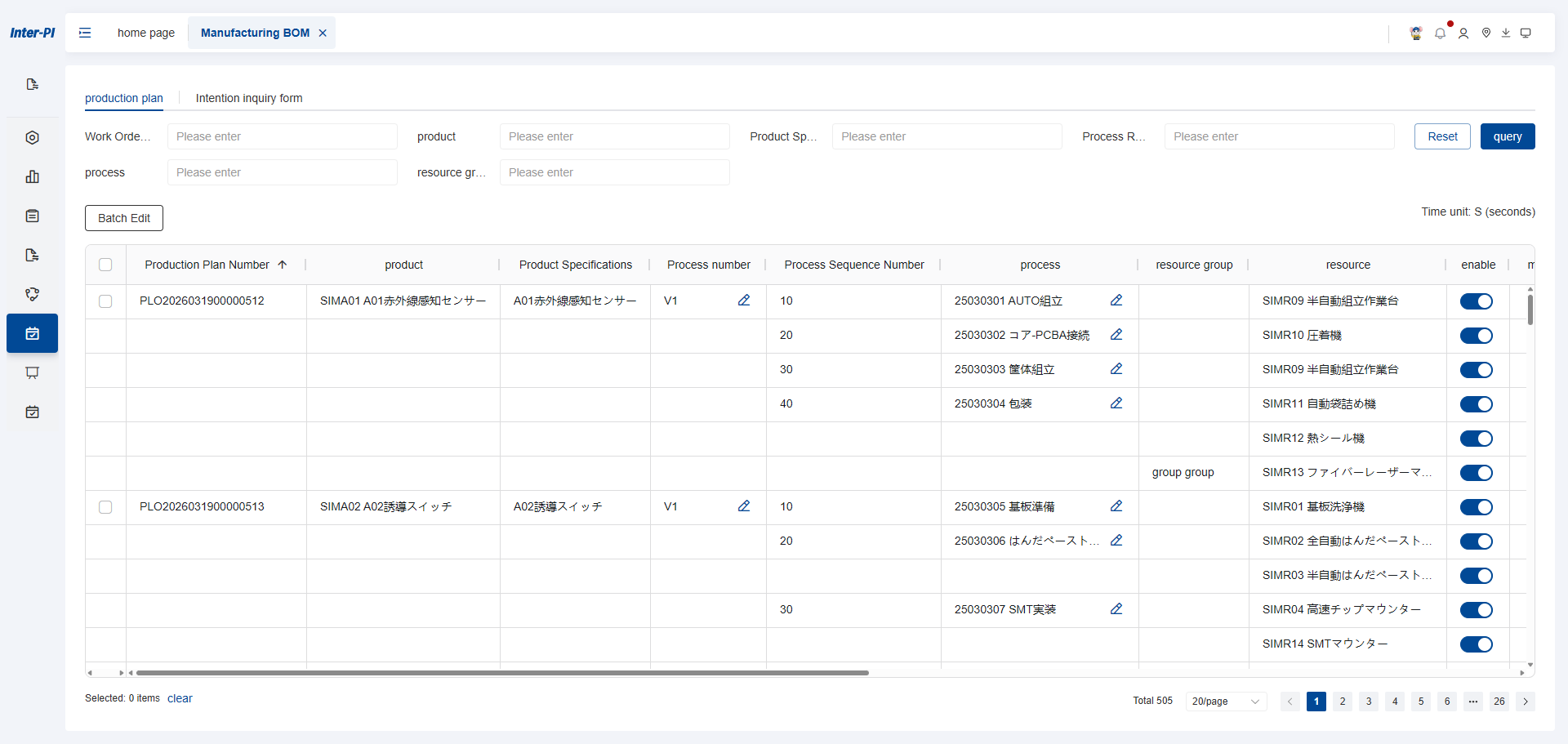
Task: Close the Manufacturing BOM tab
Action: pos(323,33)
